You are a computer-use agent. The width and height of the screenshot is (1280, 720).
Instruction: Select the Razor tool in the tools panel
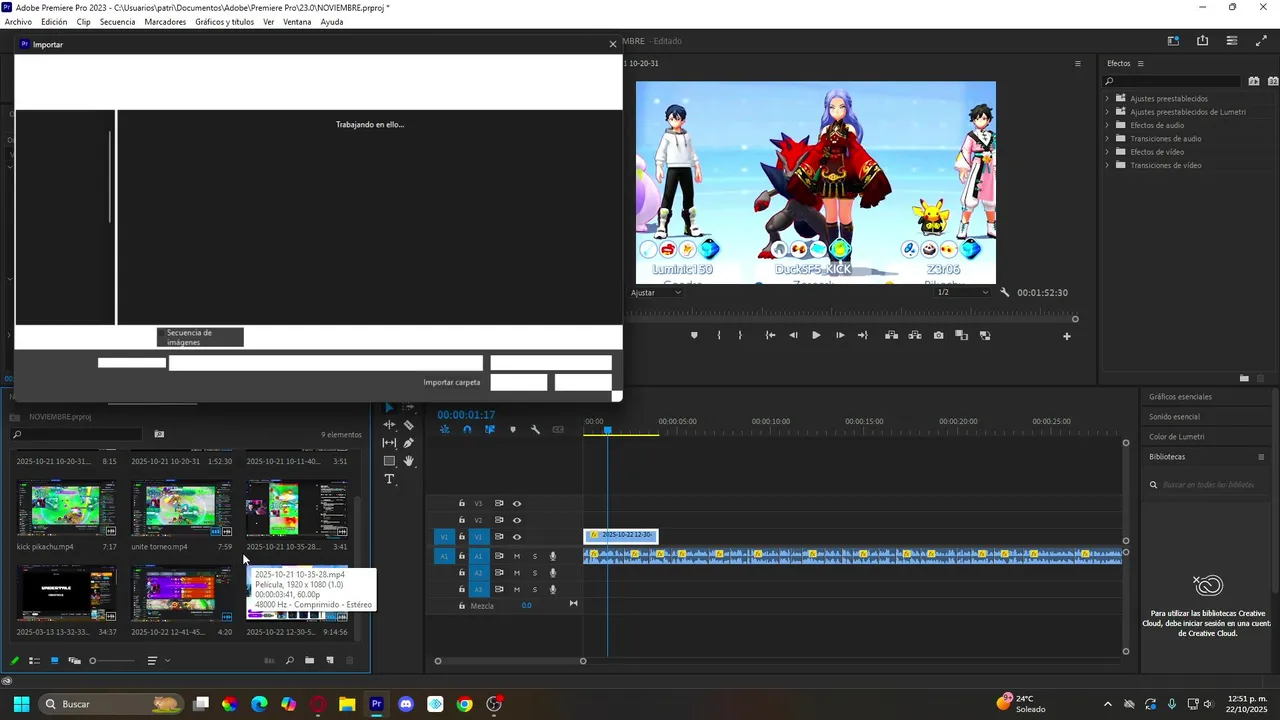coord(408,425)
